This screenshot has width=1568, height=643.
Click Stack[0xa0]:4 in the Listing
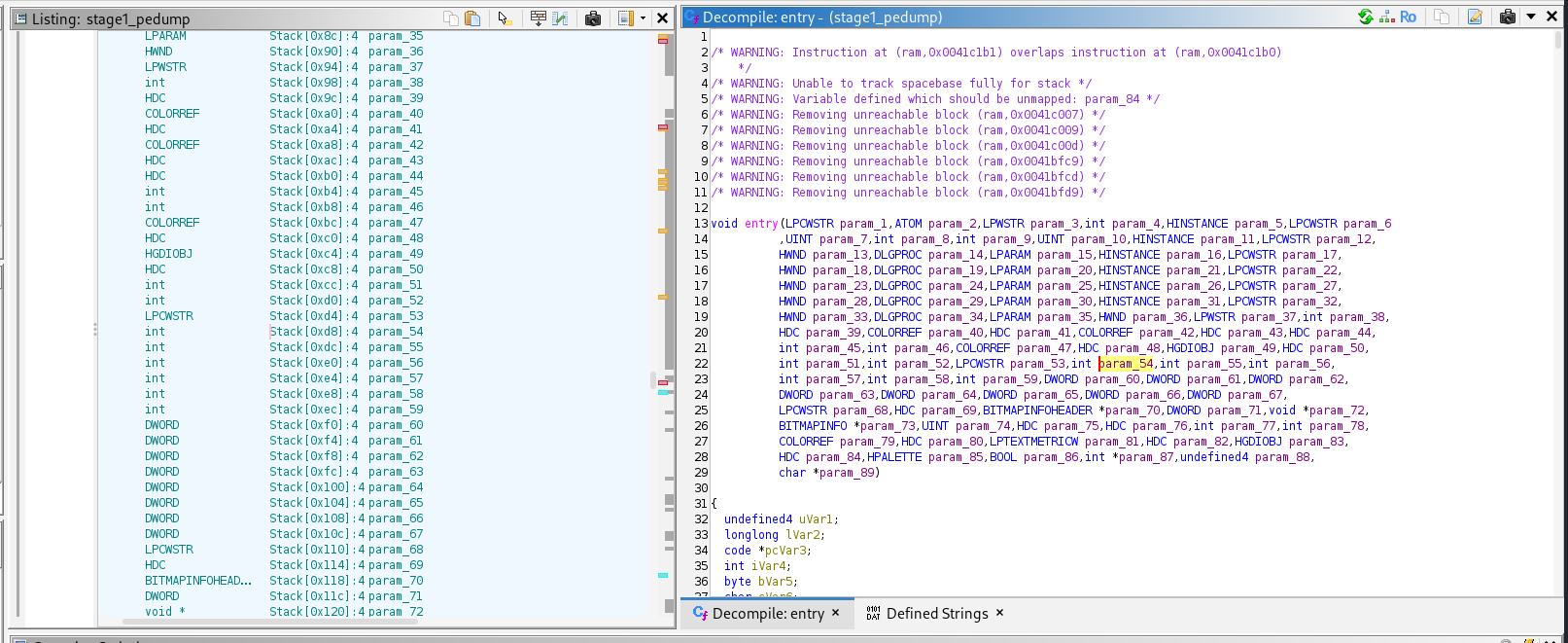click(x=313, y=114)
